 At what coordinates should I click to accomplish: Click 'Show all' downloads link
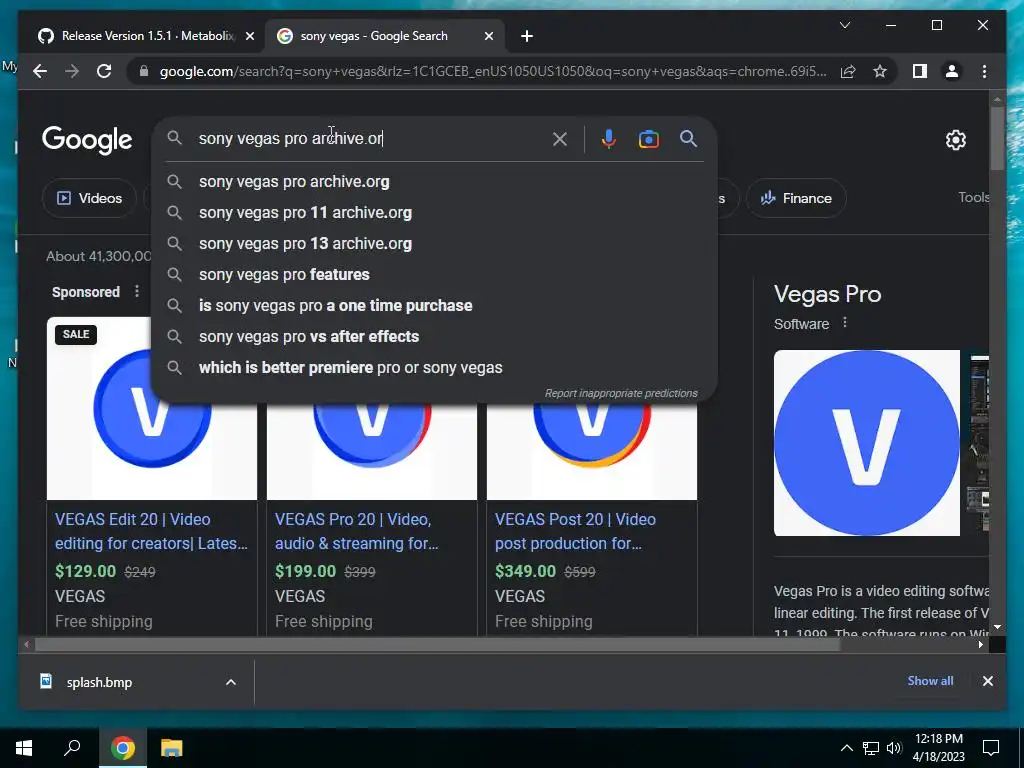point(930,681)
